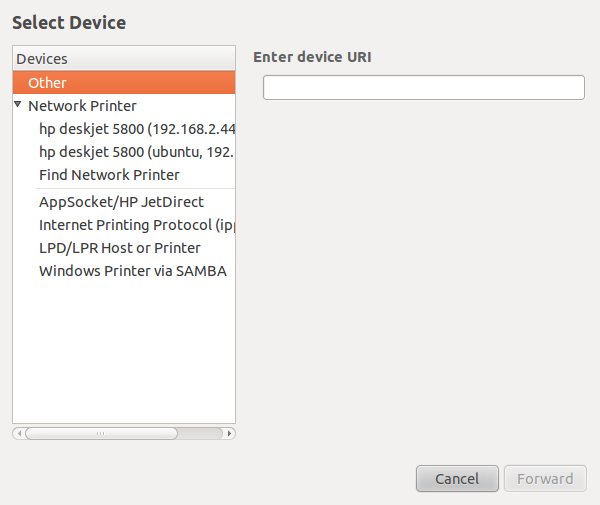Grab the horizontal scrollbar thumb
Screen dimensions: 600x505
100,434
